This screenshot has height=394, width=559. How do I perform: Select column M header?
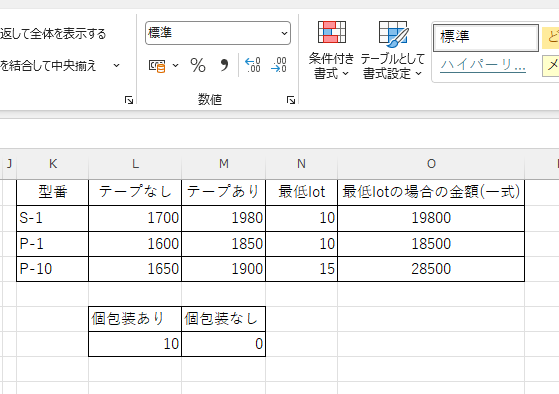(x=224, y=164)
